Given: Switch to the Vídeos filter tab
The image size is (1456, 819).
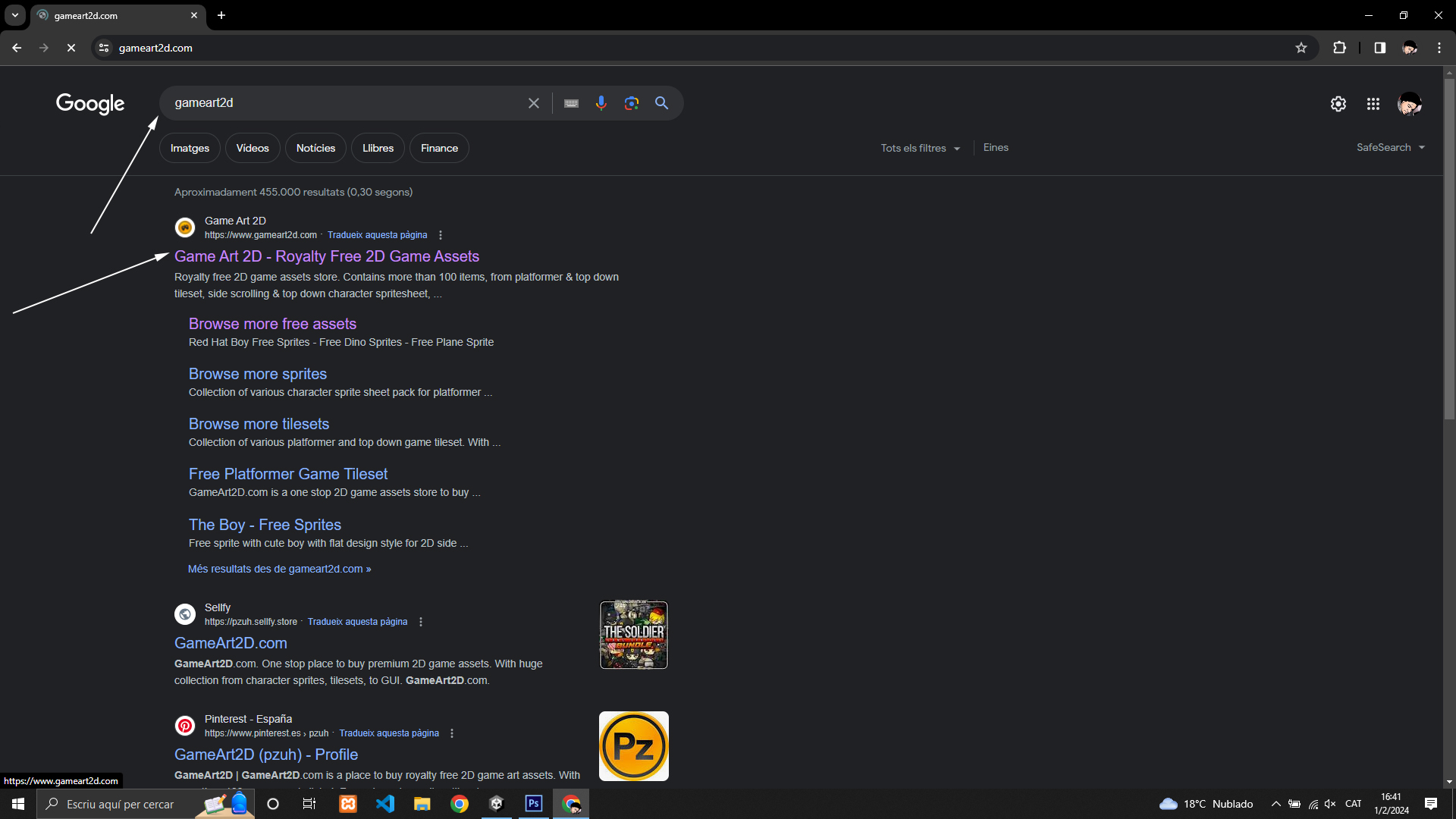Looking at the screenshot, I should pyautogui.click(x=252, y=149).
